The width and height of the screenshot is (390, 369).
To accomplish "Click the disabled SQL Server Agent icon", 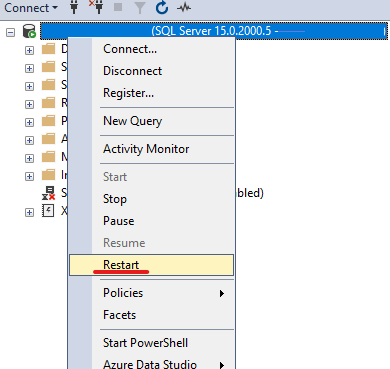I will tap(49, 193).
